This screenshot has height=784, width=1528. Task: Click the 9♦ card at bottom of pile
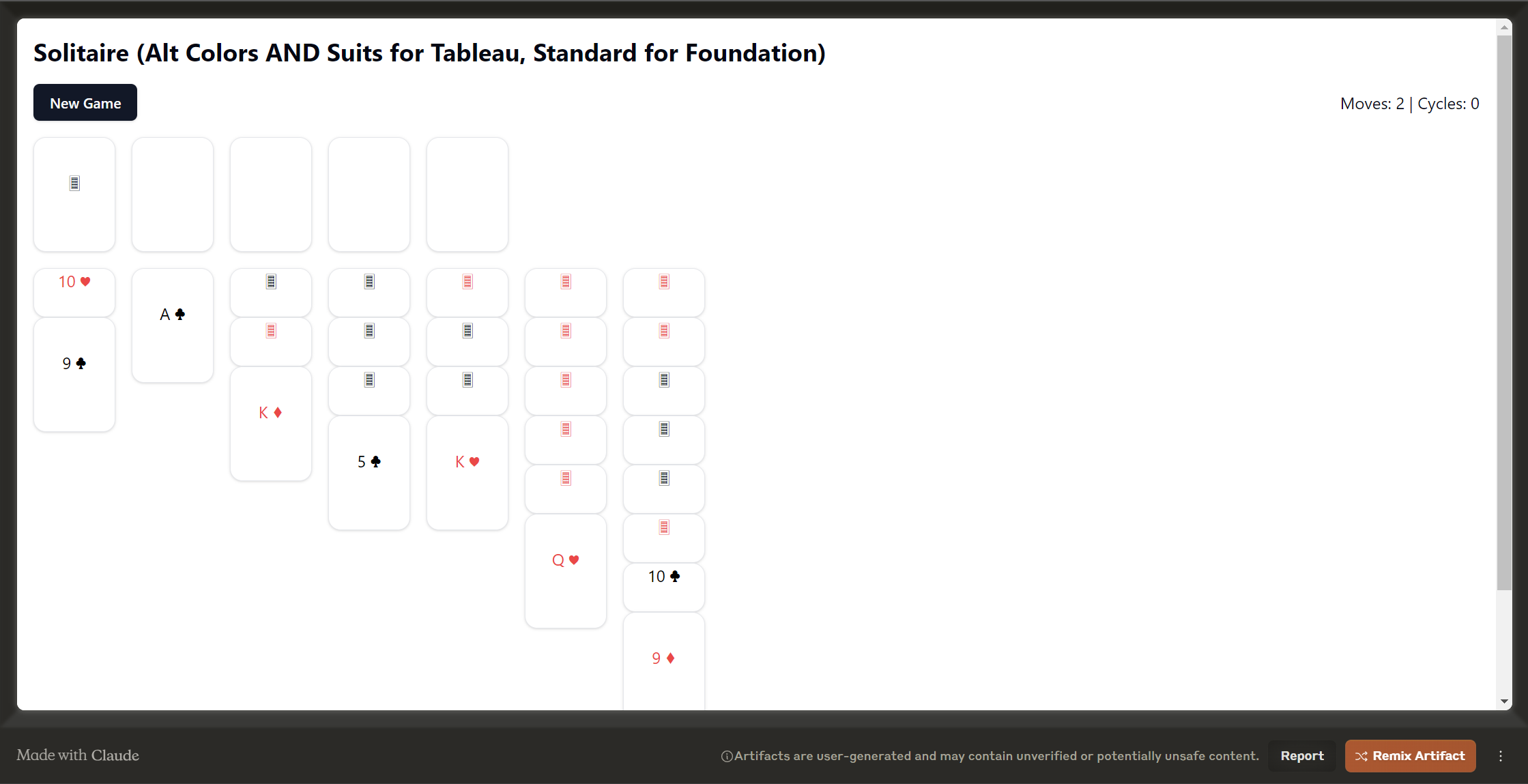point(663,658)
